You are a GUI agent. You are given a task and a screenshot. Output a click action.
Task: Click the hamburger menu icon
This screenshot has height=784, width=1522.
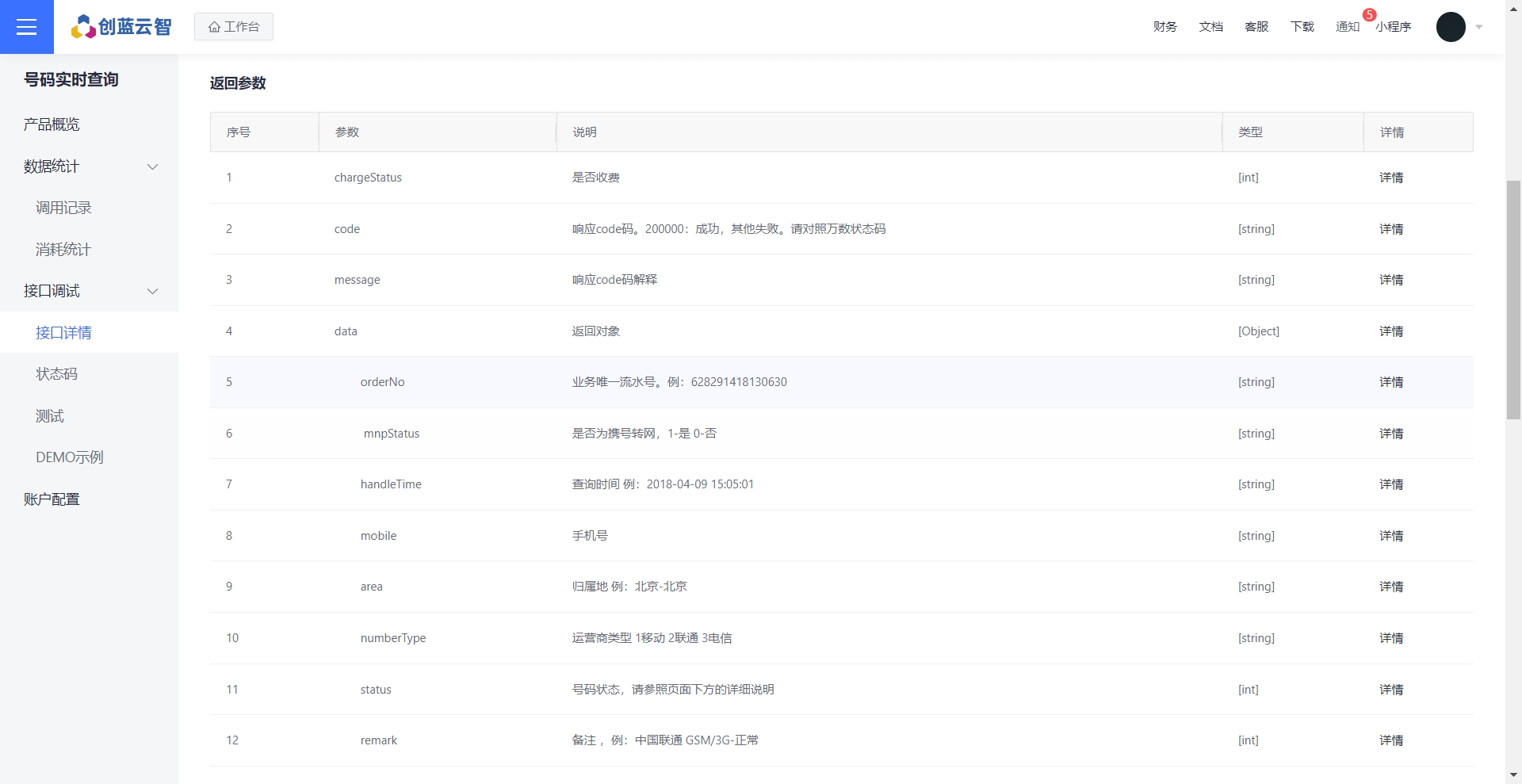(26, 27)
